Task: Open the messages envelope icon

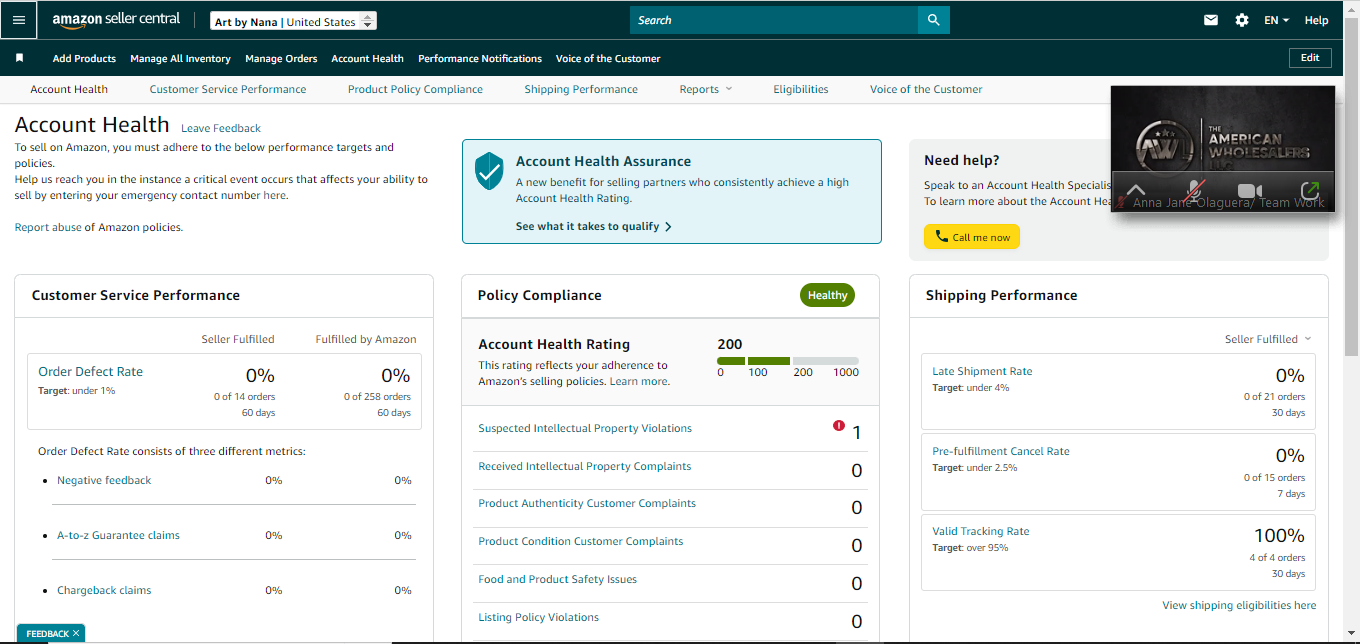Action: point(1211,20)
